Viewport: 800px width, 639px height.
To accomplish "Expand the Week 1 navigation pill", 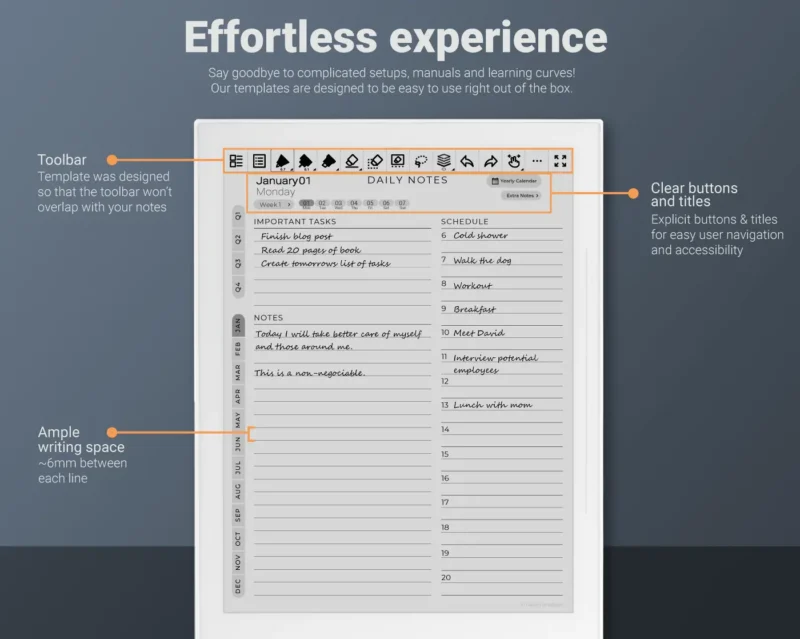I will 275,204.
